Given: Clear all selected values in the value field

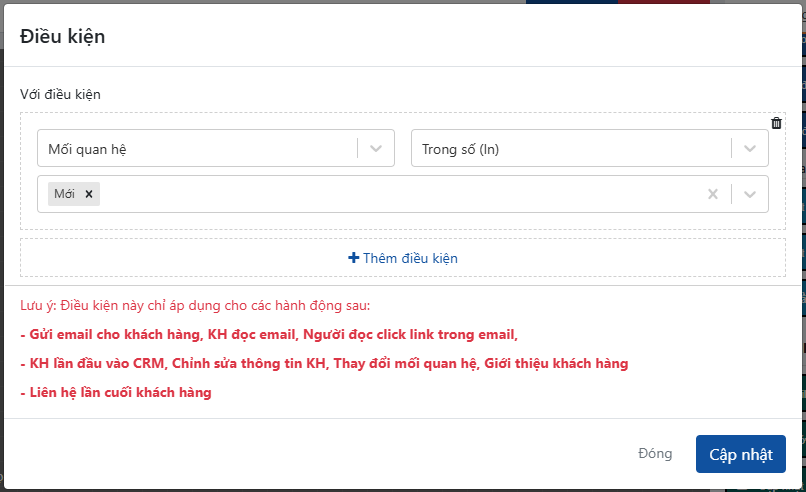Looking at the screenshot, I should click(x=713, y=194).
